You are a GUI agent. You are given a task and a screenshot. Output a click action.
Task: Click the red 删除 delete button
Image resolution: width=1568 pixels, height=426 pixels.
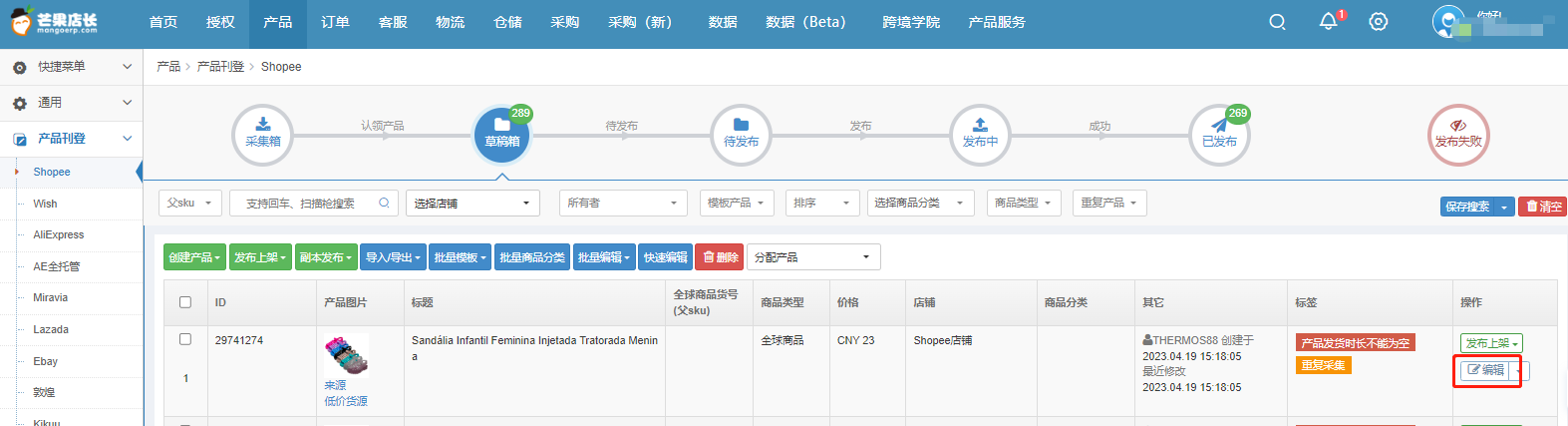720,257
